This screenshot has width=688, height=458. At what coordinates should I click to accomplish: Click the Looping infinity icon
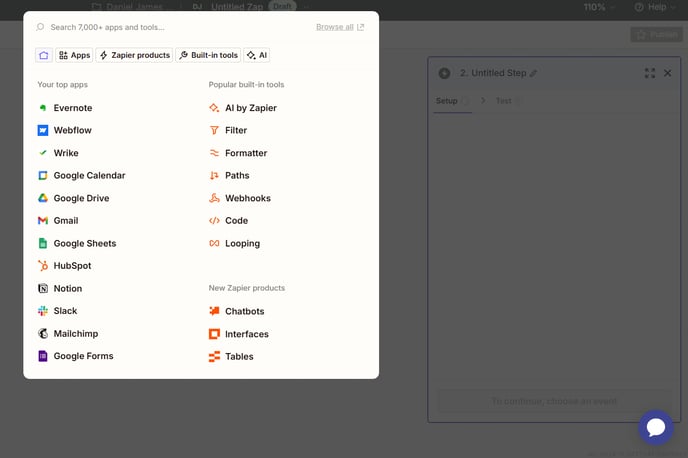click(x=214, y=243)
